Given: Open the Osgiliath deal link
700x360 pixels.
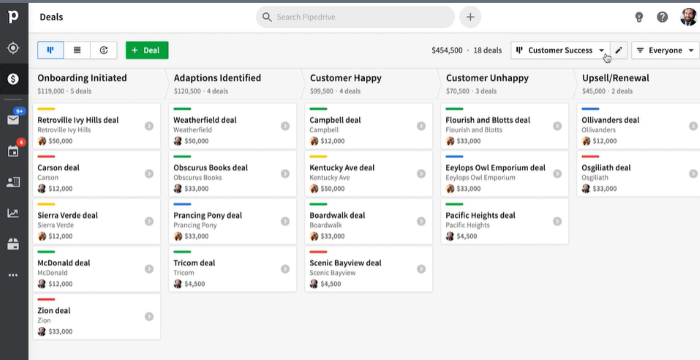Looking at the screenshot, I should tap(606, 167).
